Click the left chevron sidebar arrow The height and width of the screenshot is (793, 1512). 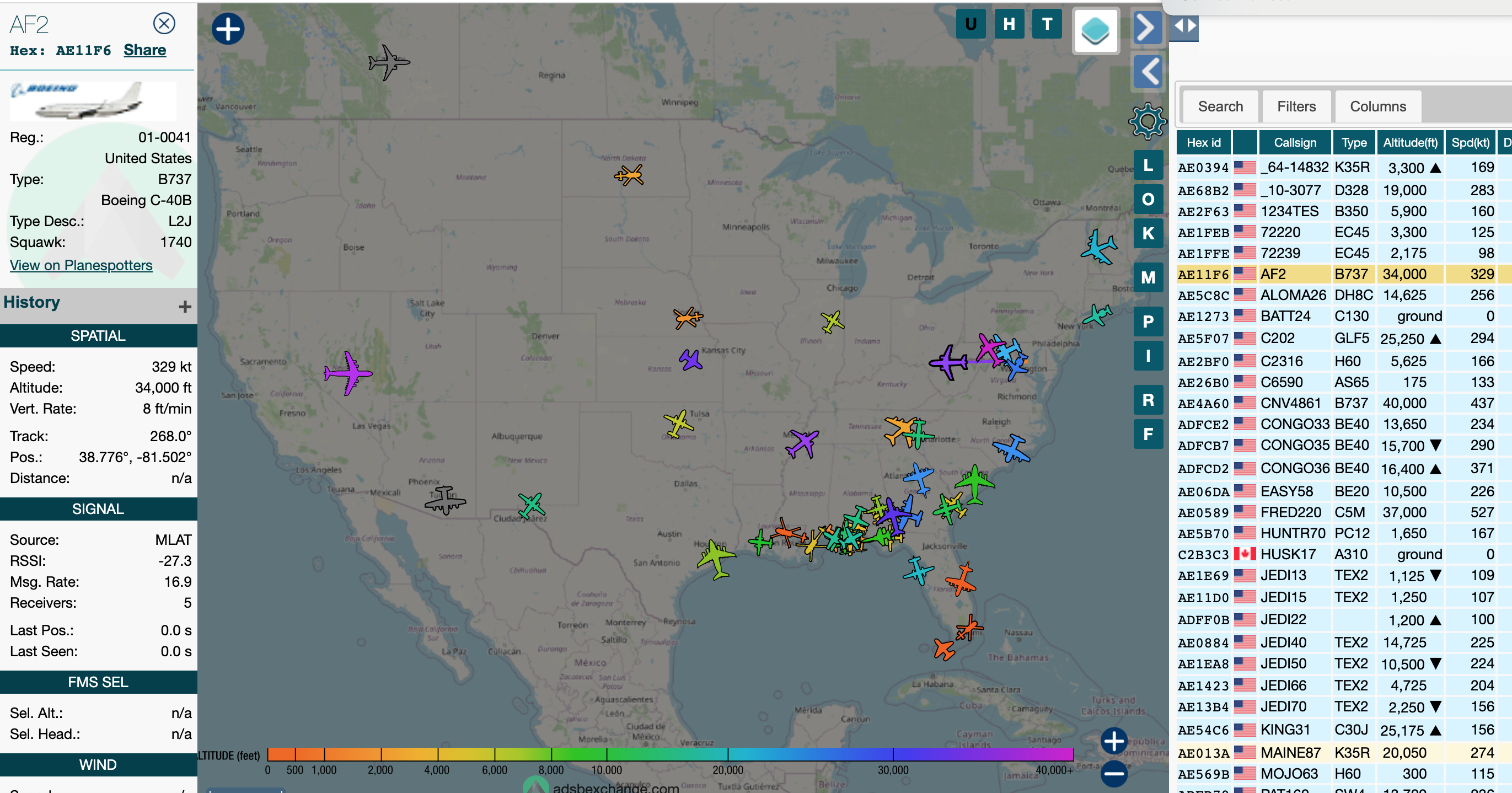click(1147, 72)
